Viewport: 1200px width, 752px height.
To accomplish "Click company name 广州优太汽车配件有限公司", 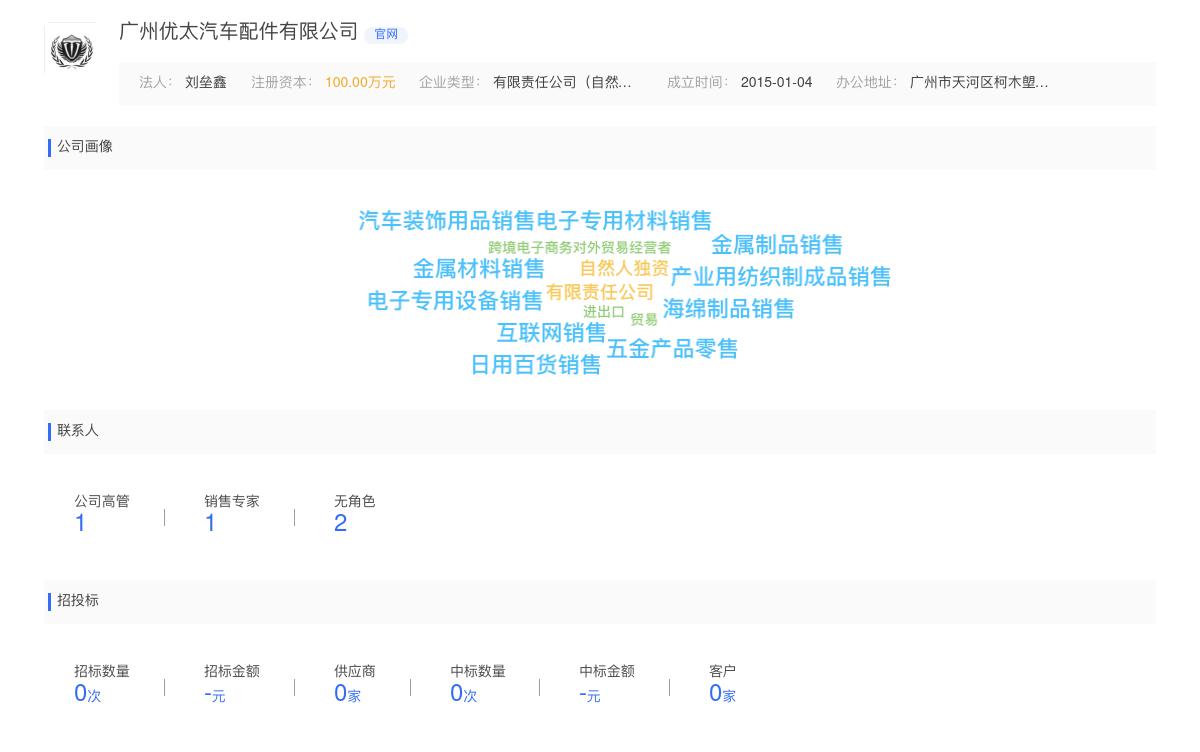I will [238, 31].
